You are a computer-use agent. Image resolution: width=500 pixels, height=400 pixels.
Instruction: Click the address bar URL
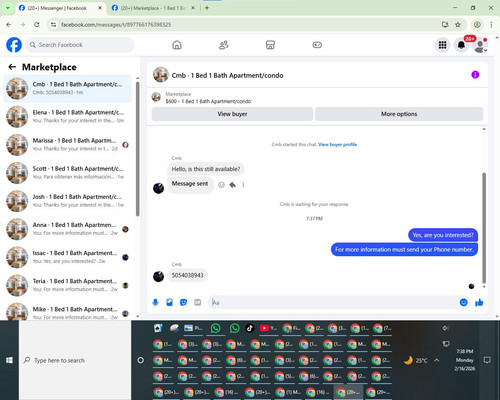[116, 25]
